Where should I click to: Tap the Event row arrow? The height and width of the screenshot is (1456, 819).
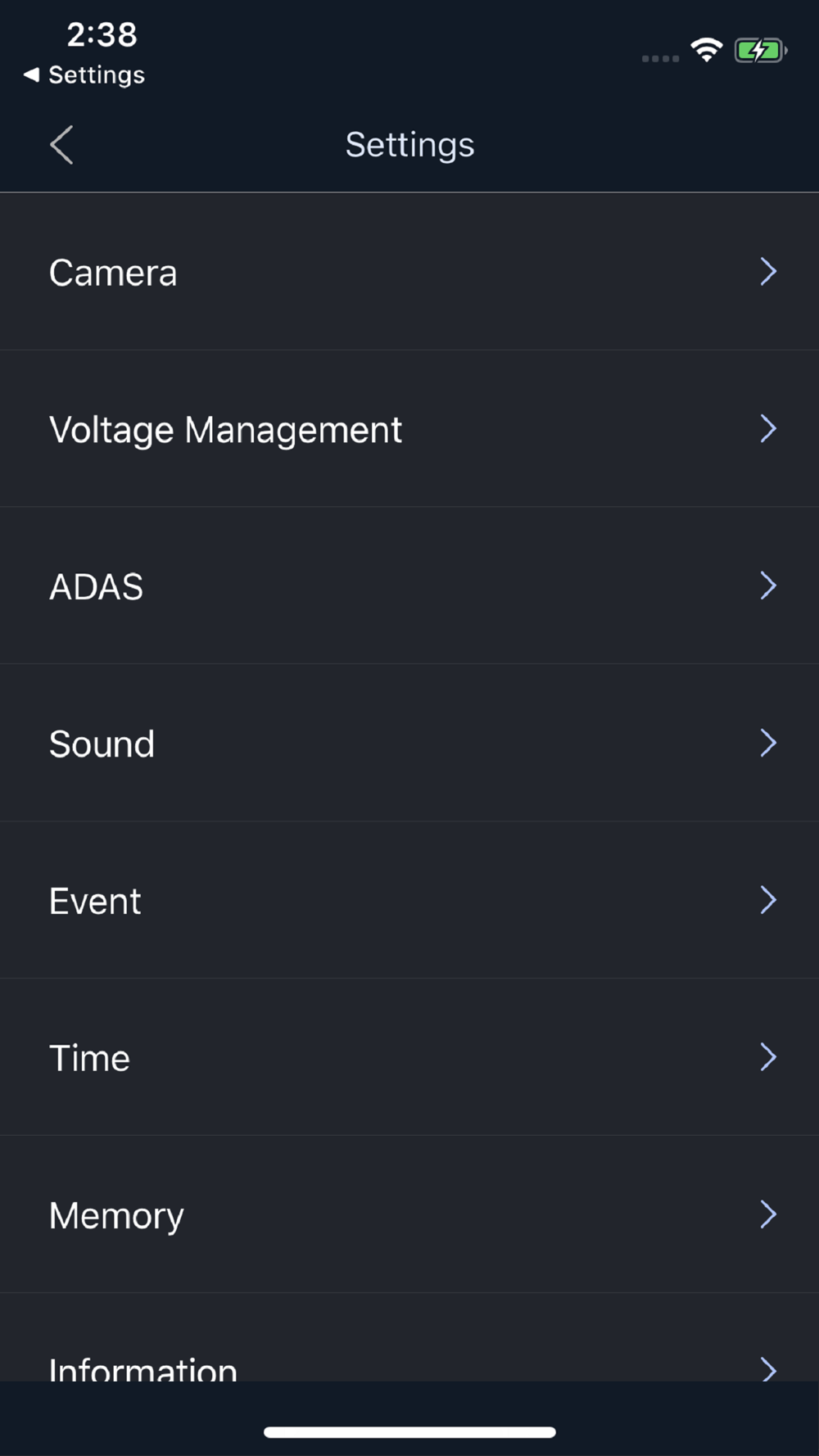767,900
